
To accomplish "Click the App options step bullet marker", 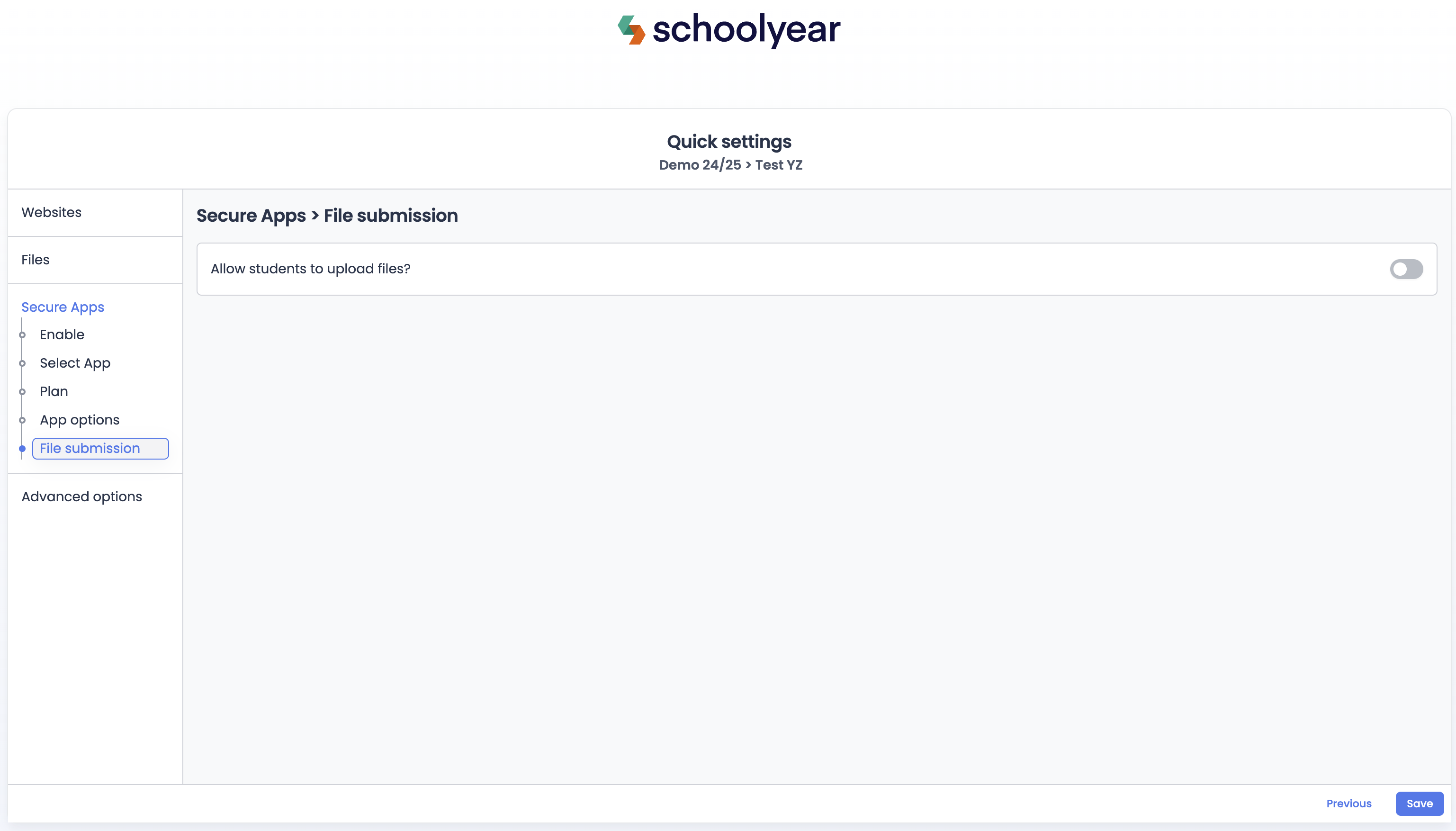I will point(22,421).
